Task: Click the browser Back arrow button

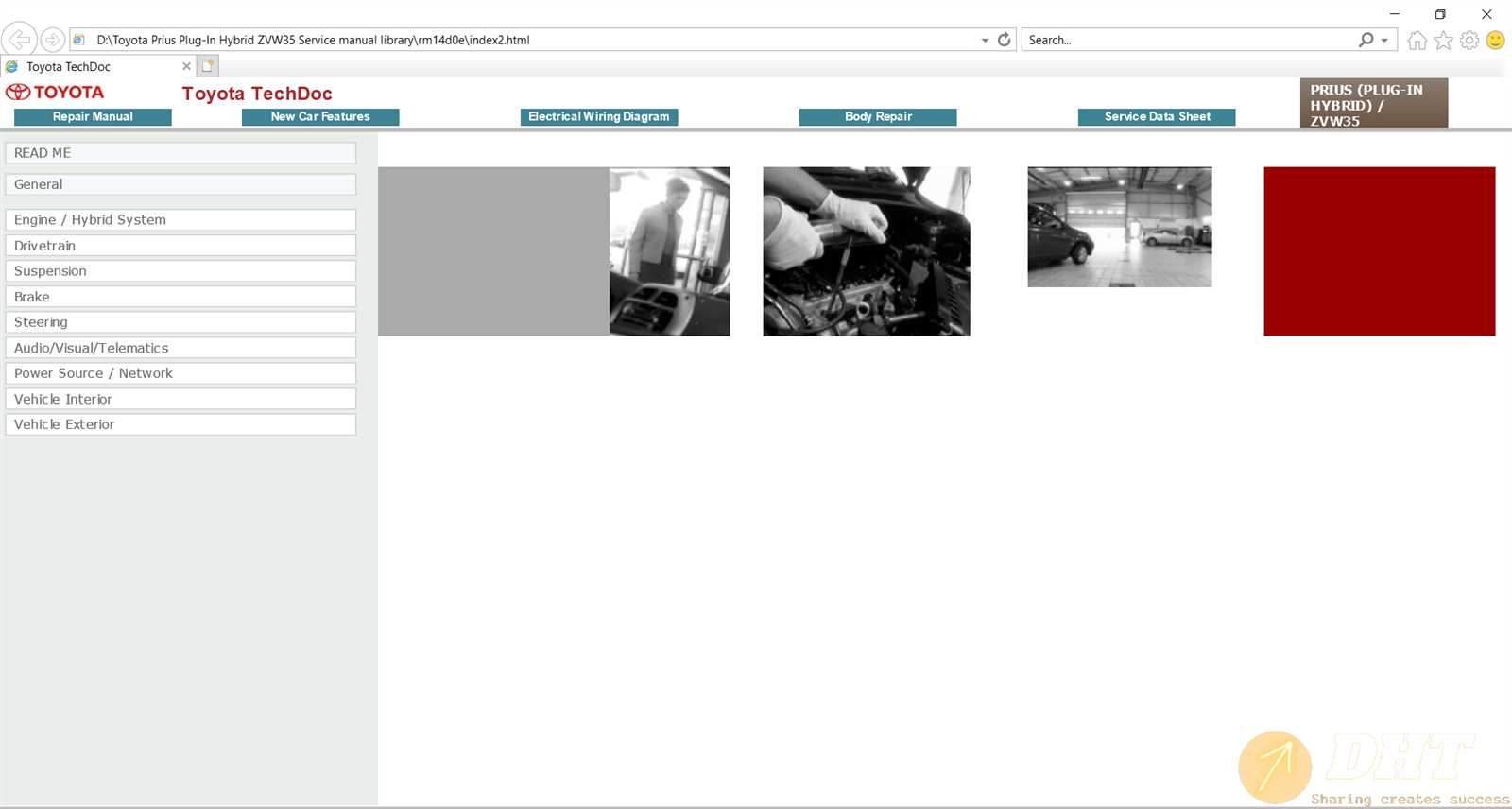Action: (19, 40)
